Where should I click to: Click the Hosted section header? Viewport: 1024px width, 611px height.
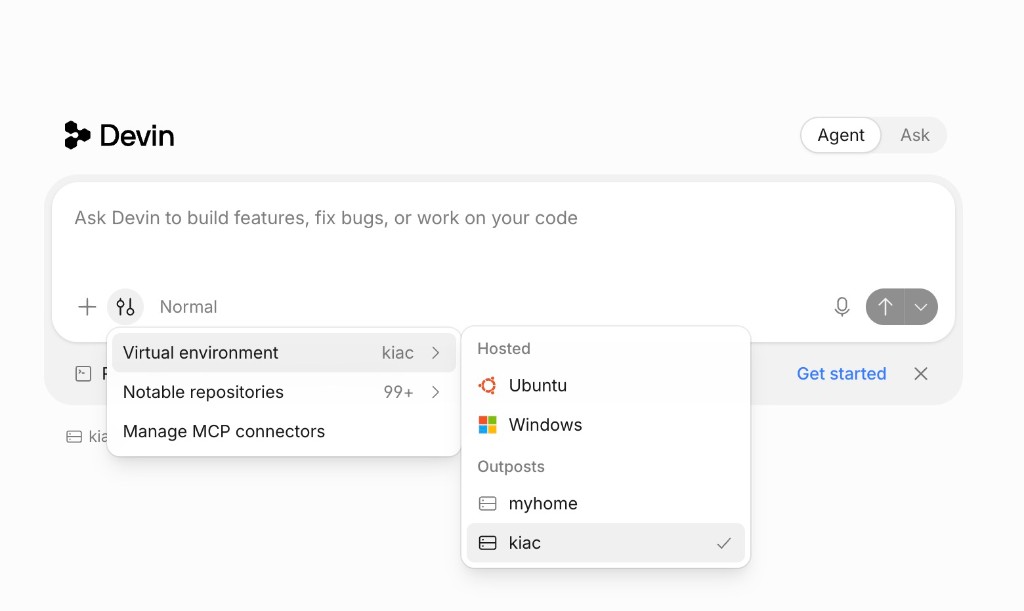click(x=504, y=349)
